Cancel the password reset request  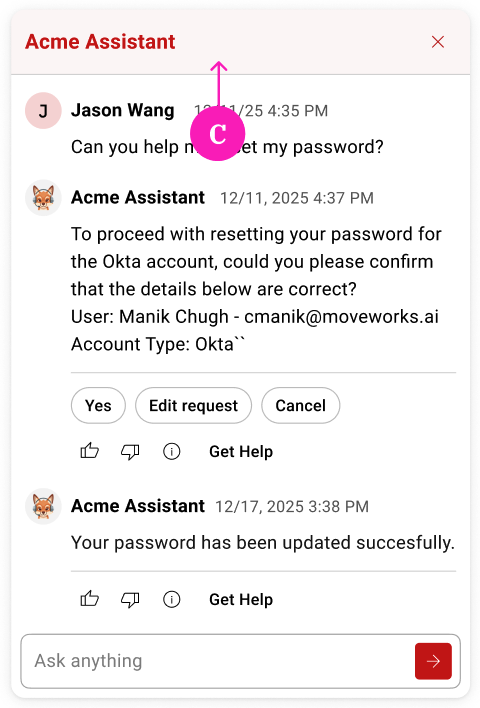pos(300,405)
